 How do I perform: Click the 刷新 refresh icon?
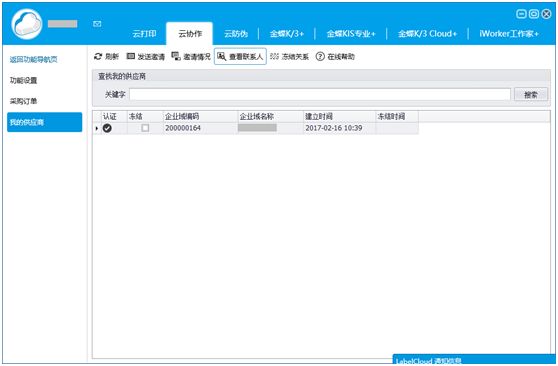point(98,56)
